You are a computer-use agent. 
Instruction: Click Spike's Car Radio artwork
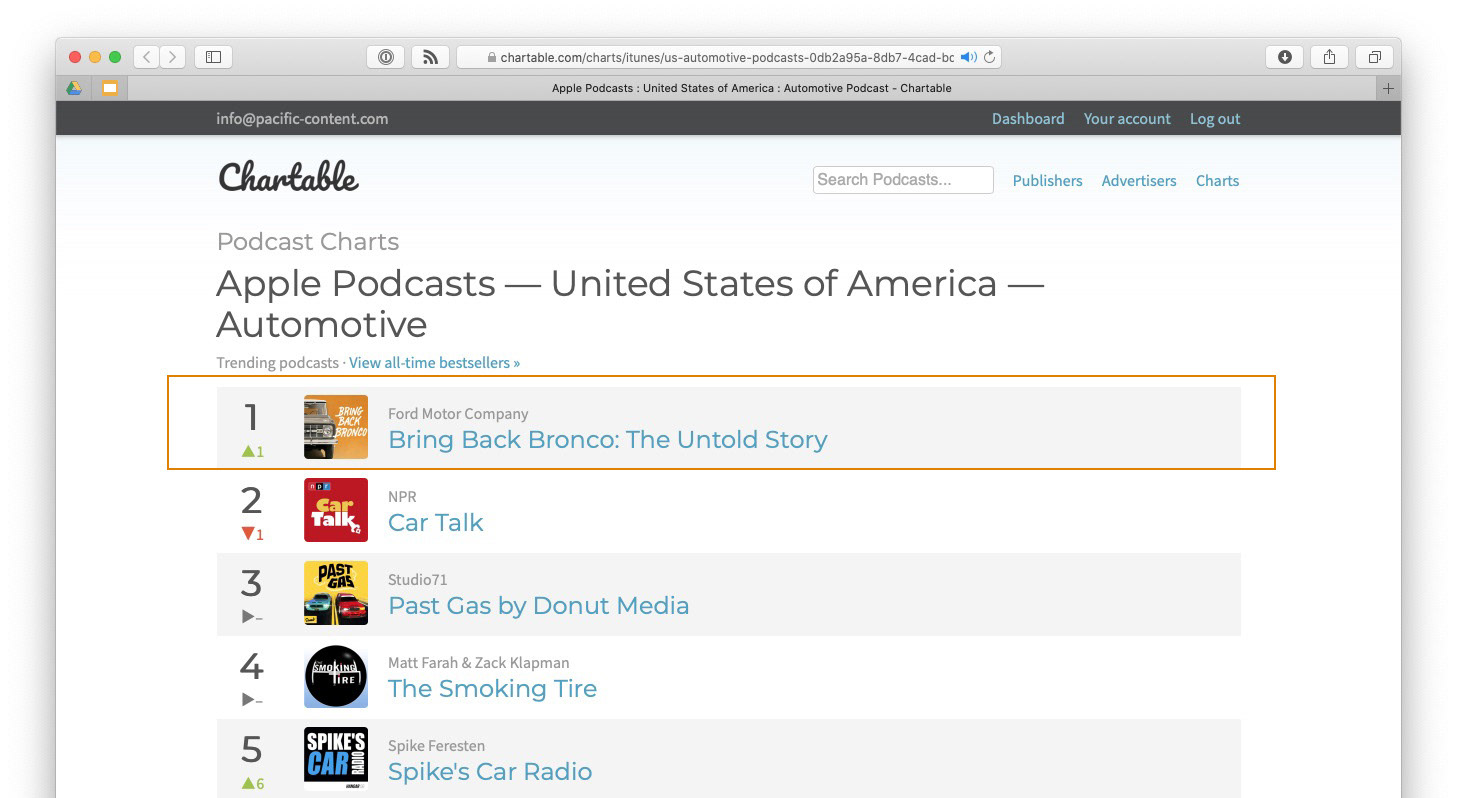click(x=336, y=759)
